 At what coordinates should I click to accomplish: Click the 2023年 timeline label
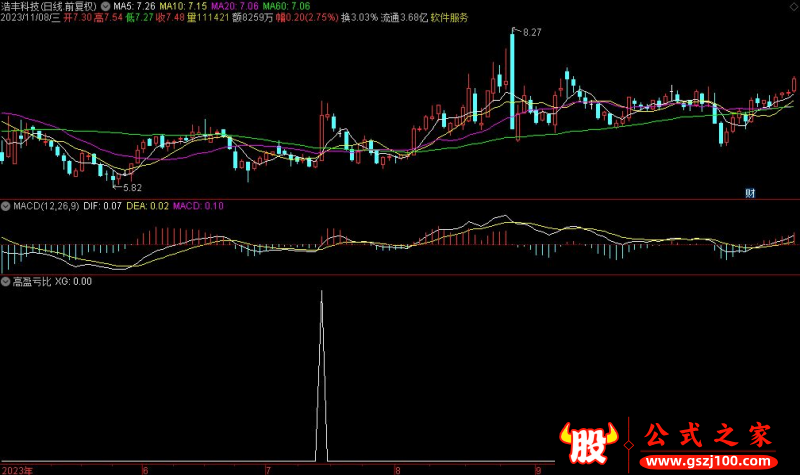pos(17,470)
